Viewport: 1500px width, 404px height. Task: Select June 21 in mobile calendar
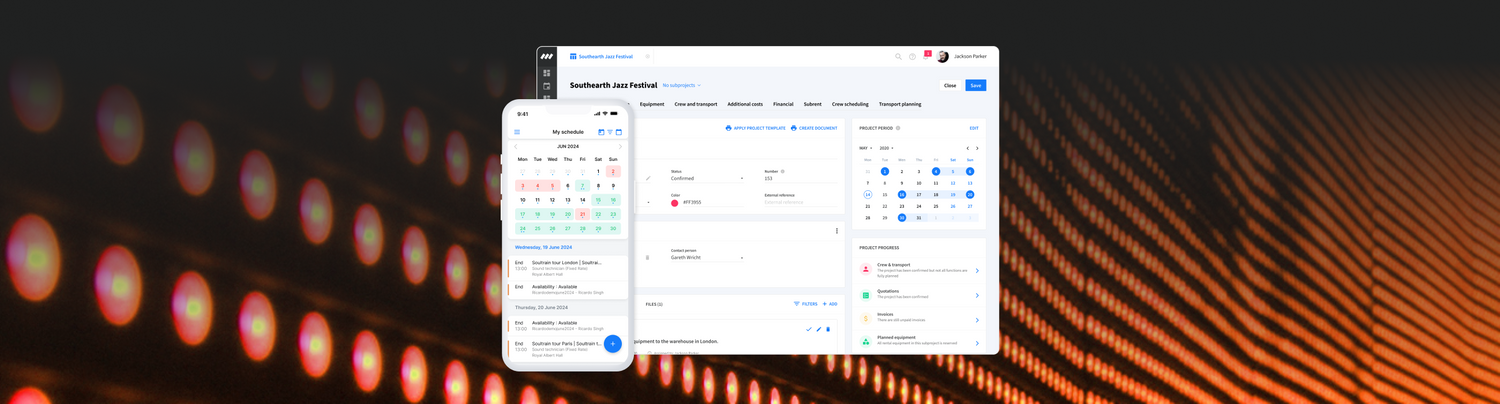(583, 214)
